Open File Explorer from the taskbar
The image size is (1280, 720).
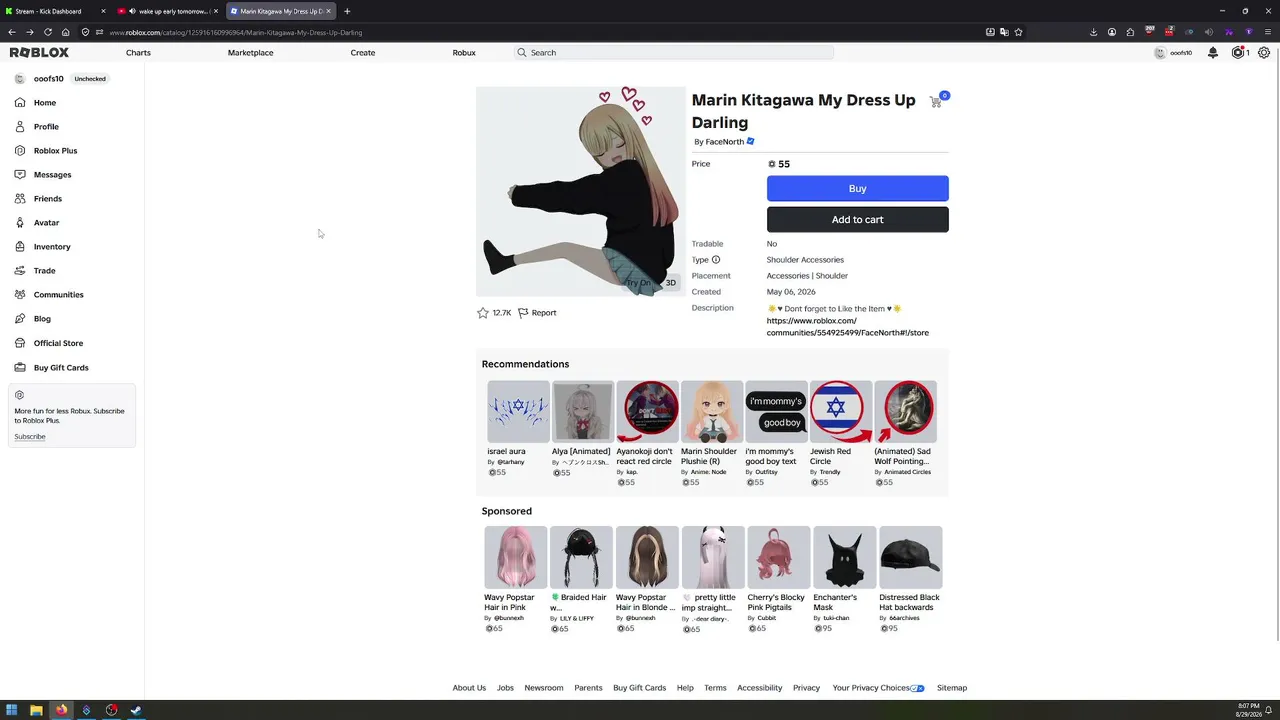36,710
